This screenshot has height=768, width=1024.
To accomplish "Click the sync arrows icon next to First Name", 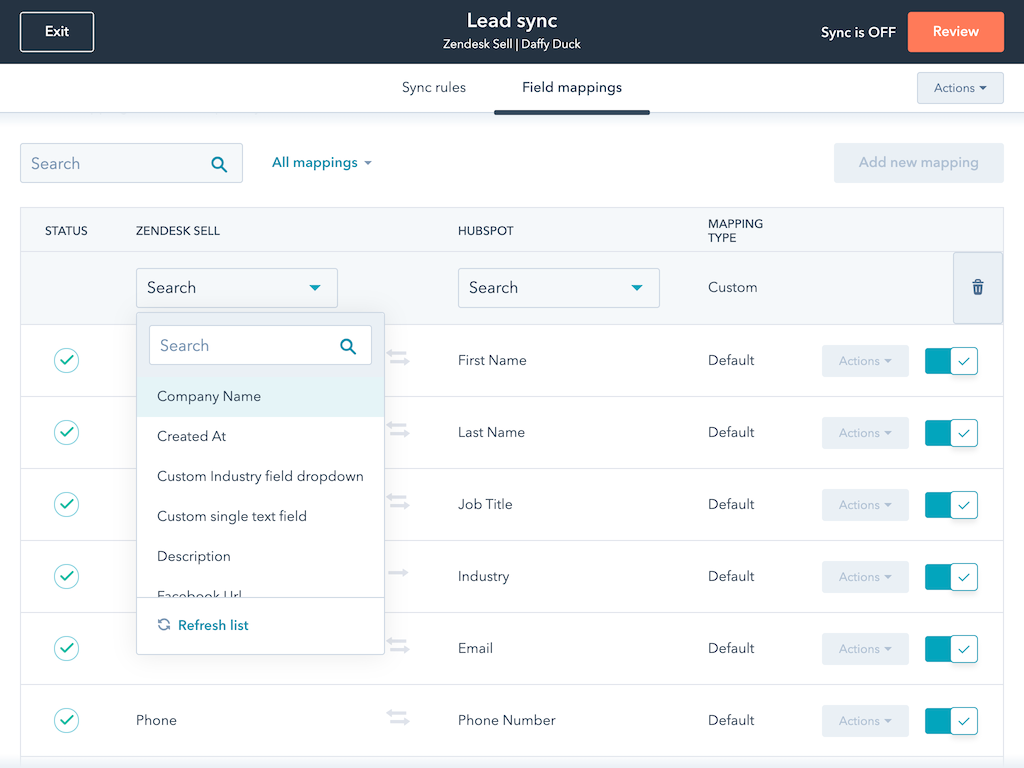I will point(398,360).
